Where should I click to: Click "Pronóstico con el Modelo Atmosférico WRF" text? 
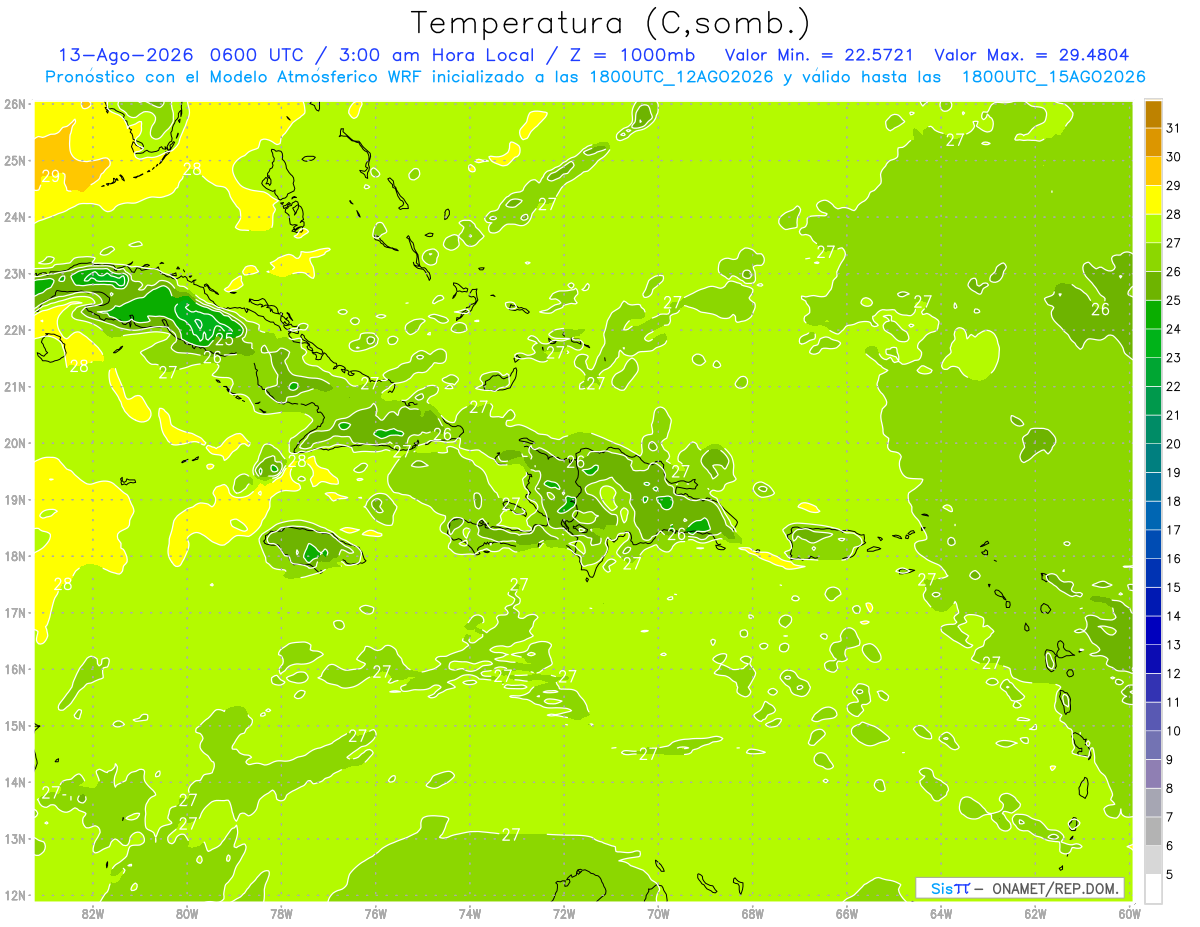click(235, 77)
